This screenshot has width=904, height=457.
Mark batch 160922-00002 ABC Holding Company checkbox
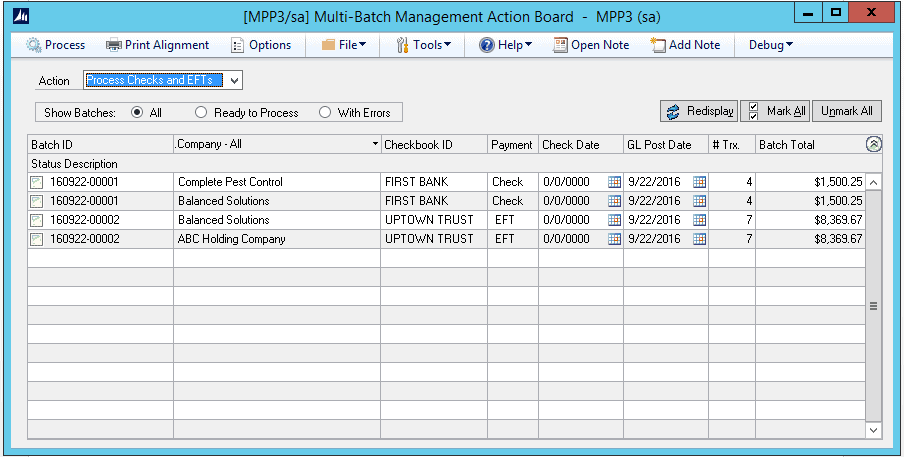[36, 240]
